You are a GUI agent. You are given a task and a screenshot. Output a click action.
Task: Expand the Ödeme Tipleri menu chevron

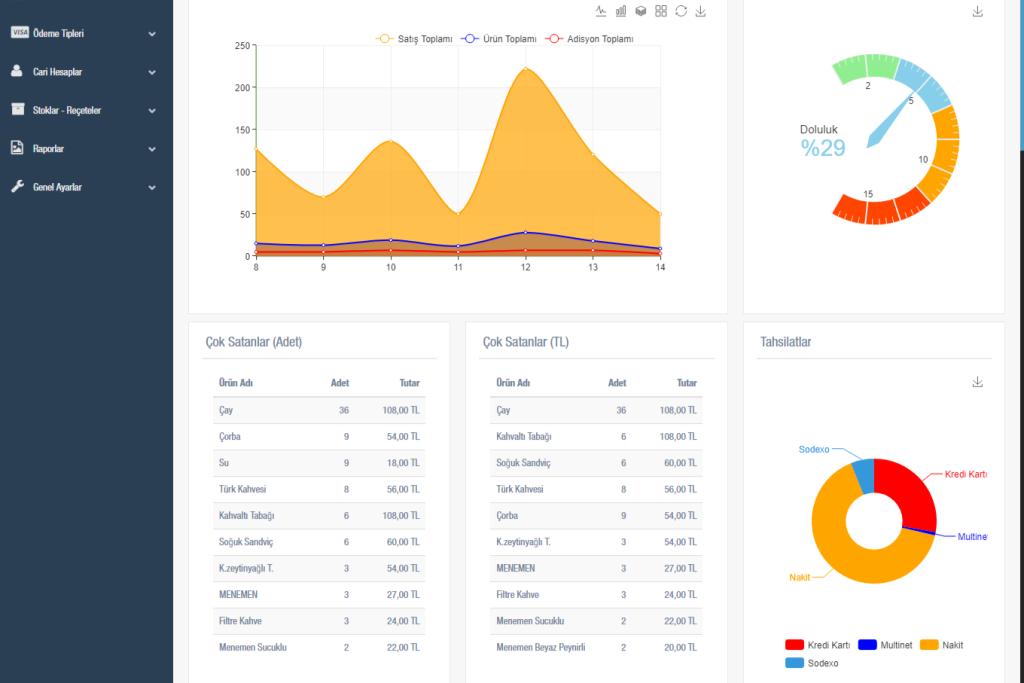pyautogui.click(x=152, y=34)
